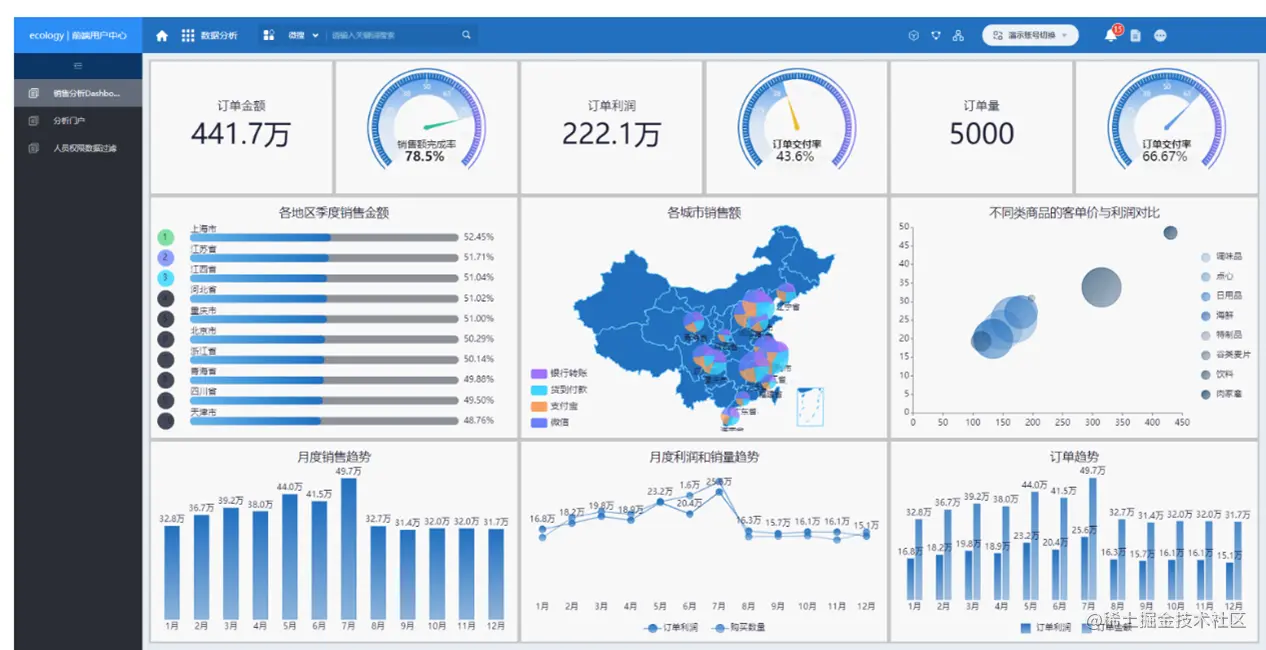1266x650 pixels.
Task: Click the South China Sea inset map
Action: 809,407
